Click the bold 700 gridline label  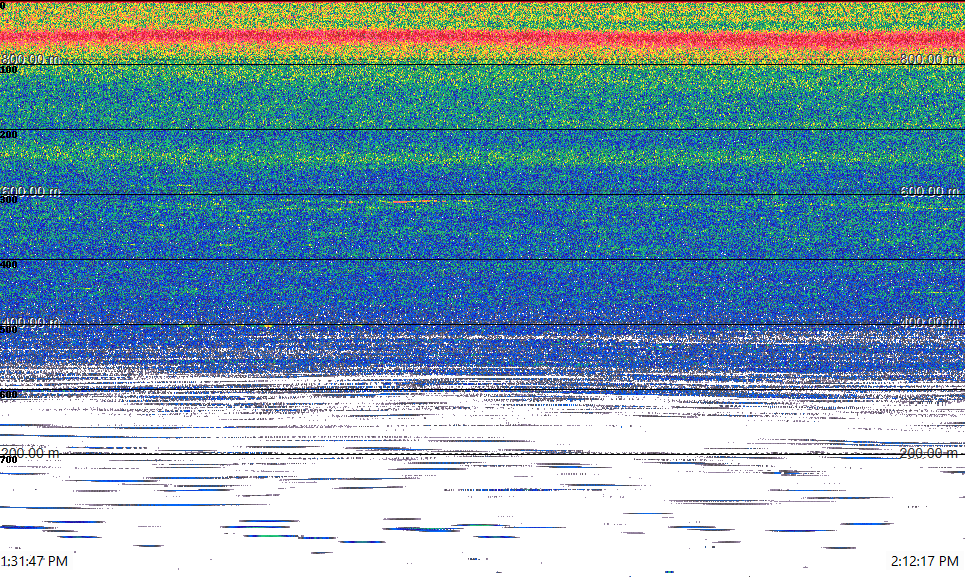click(9, 460)
